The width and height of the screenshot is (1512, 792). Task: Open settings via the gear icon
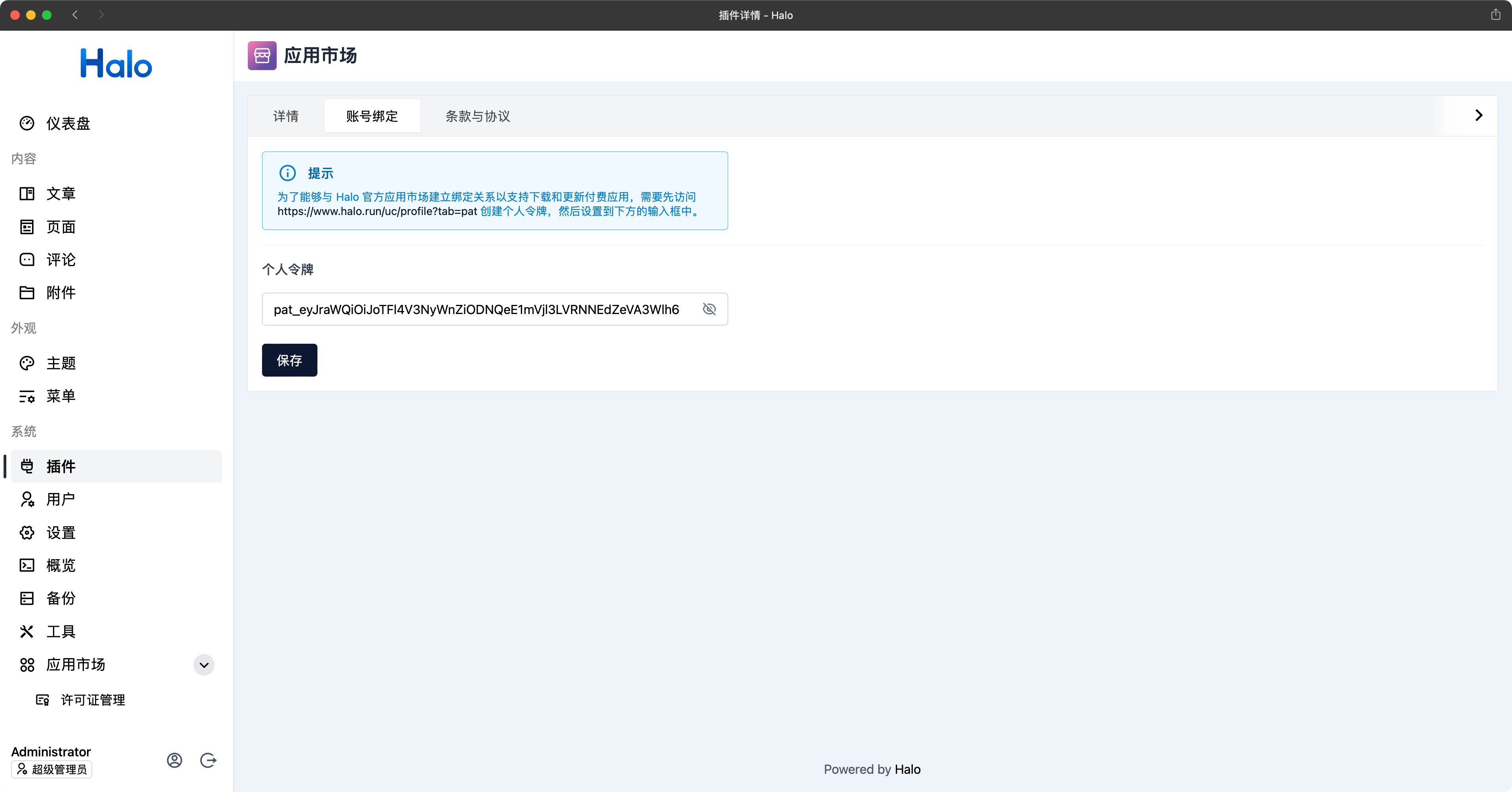pos(27,533)
